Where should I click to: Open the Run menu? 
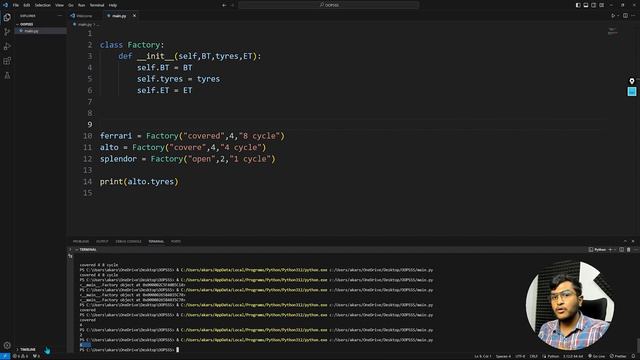pos(81,5)
